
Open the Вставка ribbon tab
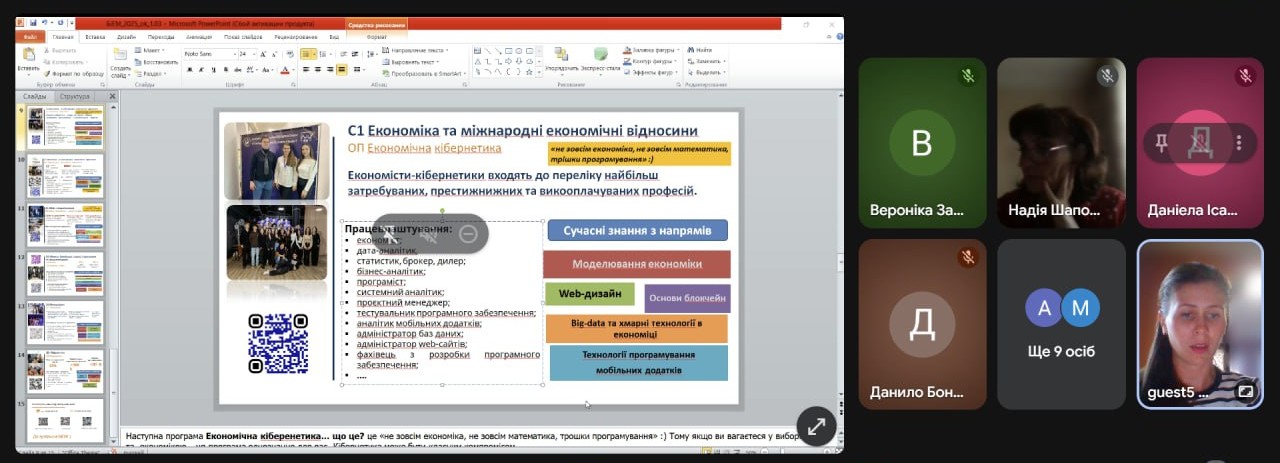coord(95,37)
